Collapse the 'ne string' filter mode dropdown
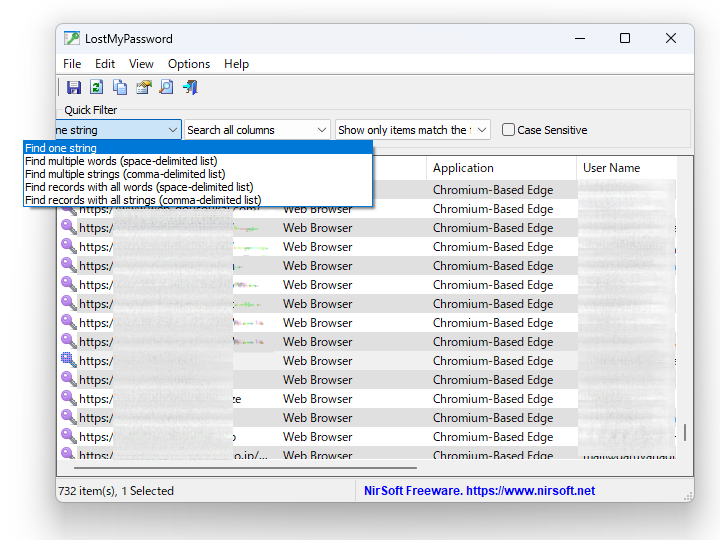Image resolution: width=720 pixels, height=540 pixels. click(x=173, y=130)
